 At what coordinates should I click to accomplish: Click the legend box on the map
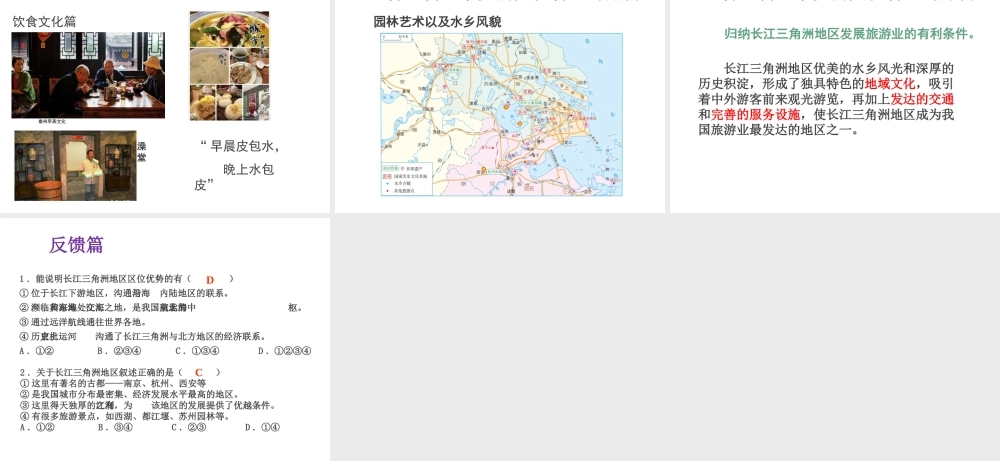407,179
